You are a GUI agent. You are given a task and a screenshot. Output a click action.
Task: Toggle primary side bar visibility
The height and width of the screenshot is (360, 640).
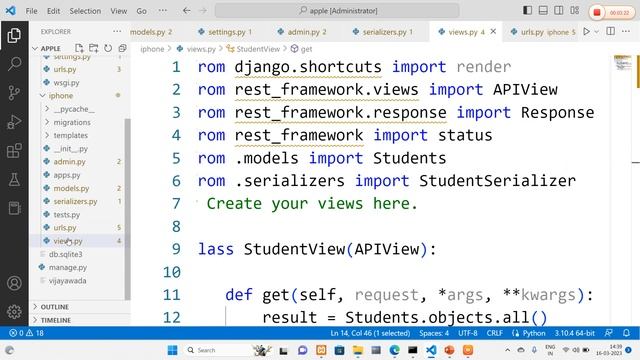pyautogui.click(x=527, y=11)
